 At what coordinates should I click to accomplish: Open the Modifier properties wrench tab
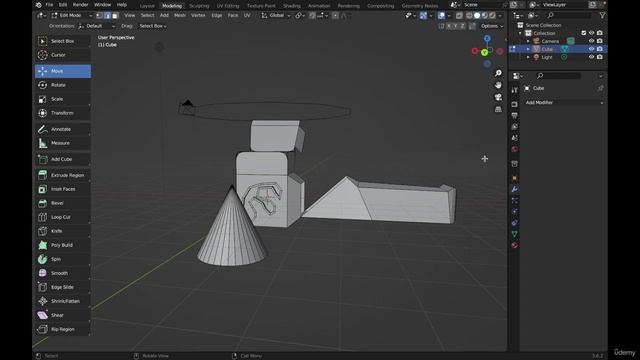click(x=514, y=189)
